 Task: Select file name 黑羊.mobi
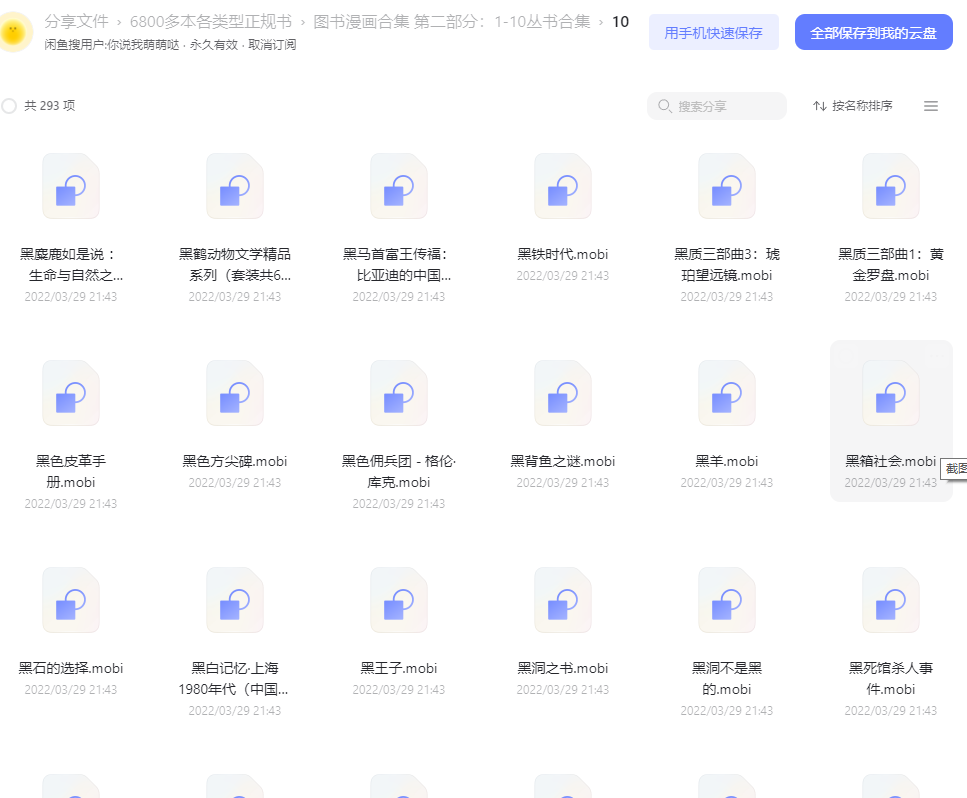(727, 461)
